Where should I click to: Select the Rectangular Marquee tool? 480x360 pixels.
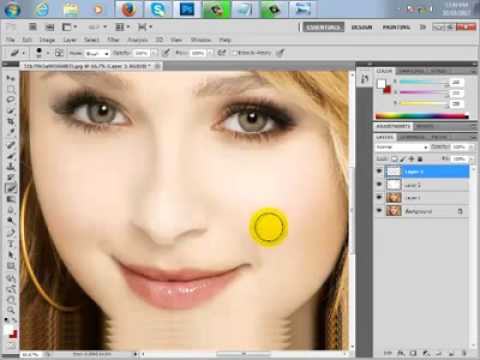click(x=11, y=89)
